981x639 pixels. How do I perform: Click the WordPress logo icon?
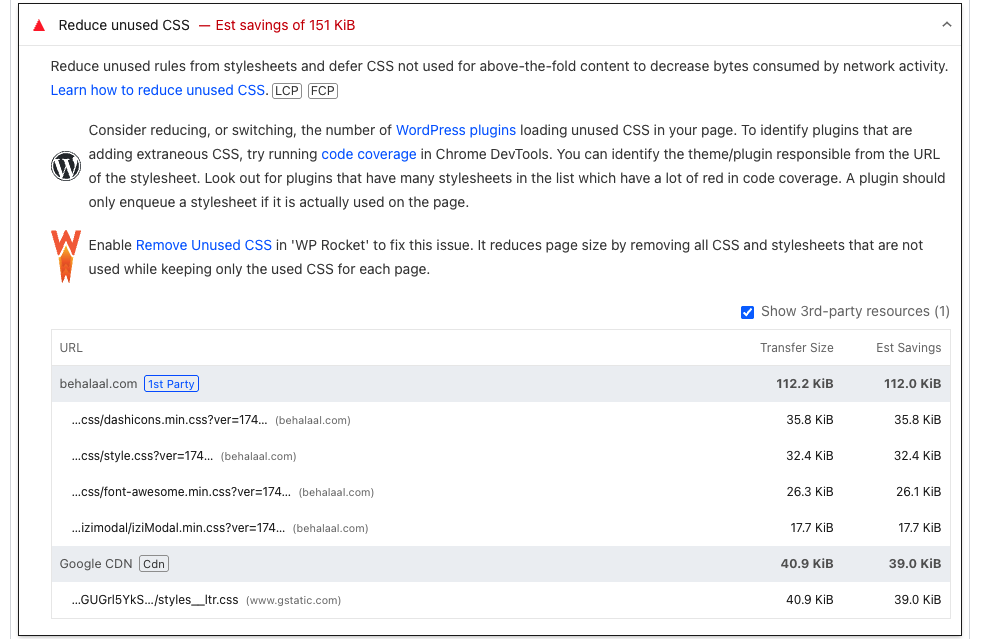pyautogui.click(x=66, y=166)
